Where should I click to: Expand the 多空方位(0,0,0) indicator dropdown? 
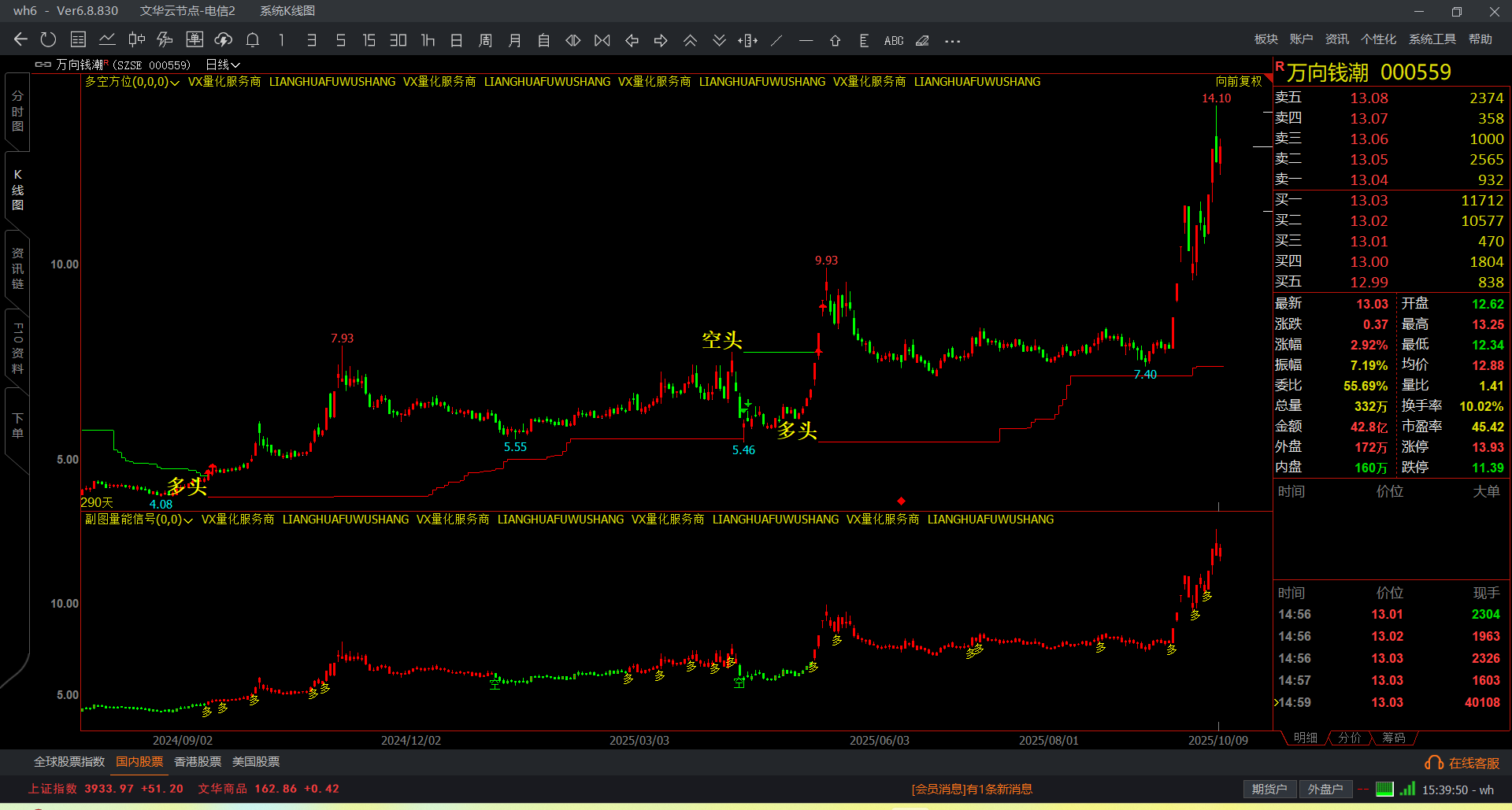point(132,82)
